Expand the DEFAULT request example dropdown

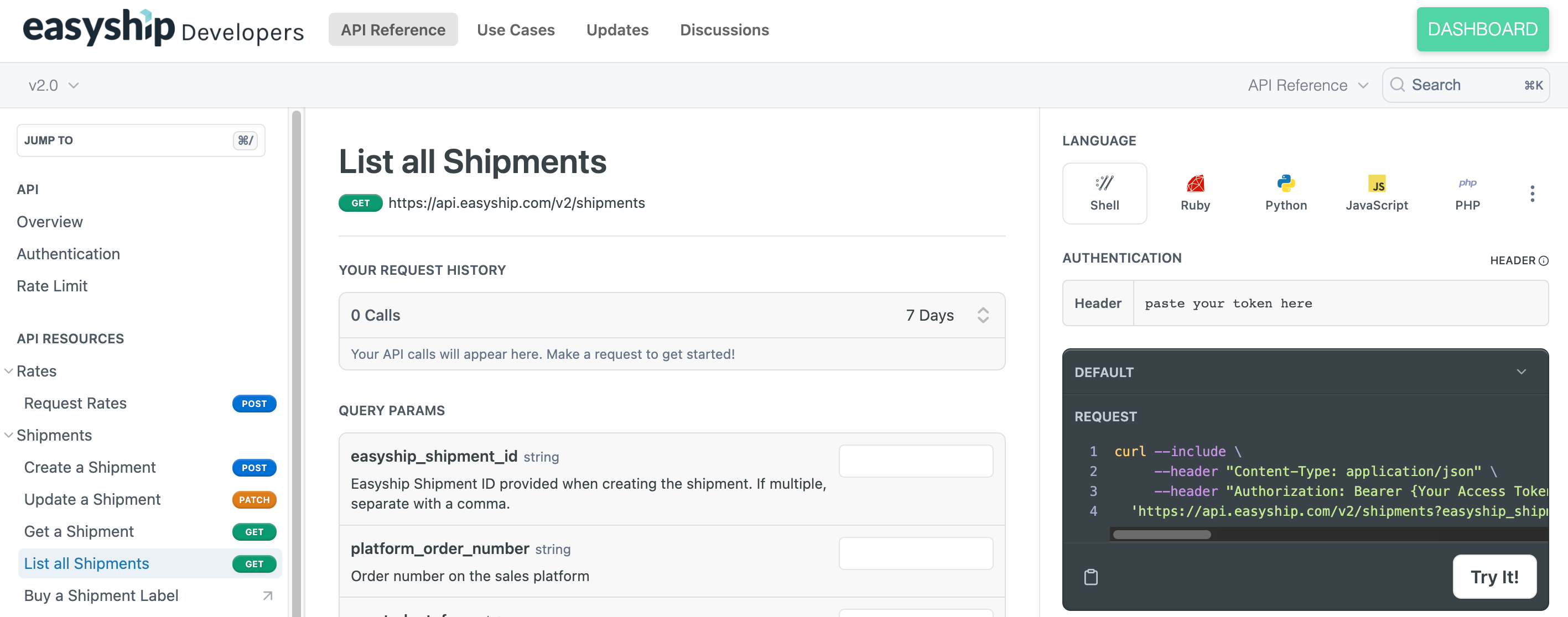1521,372
